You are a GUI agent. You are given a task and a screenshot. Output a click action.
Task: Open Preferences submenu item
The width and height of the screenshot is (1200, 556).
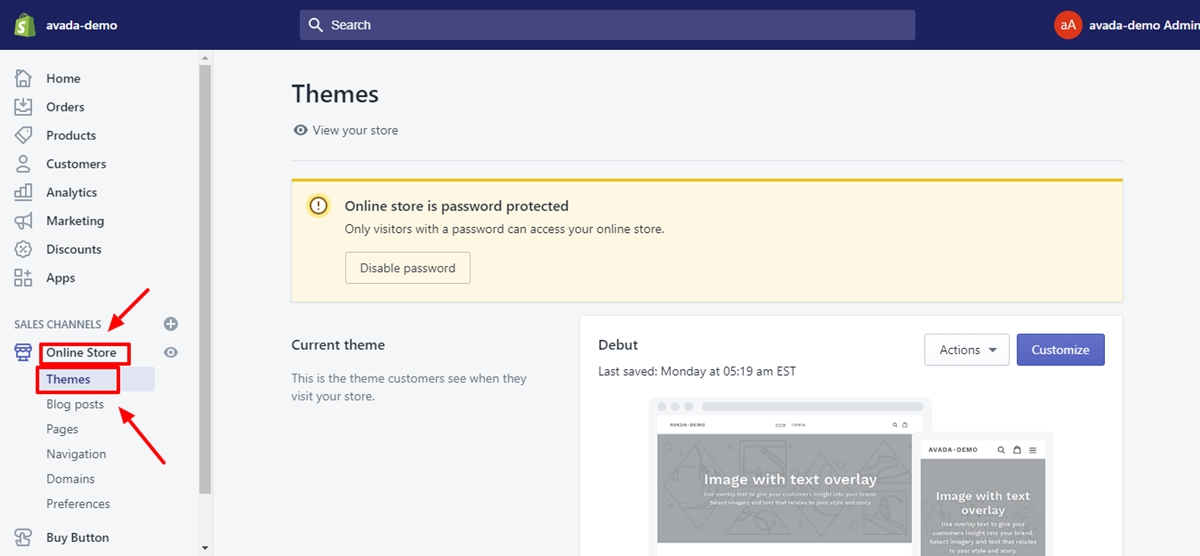click(x=78, y=504)
